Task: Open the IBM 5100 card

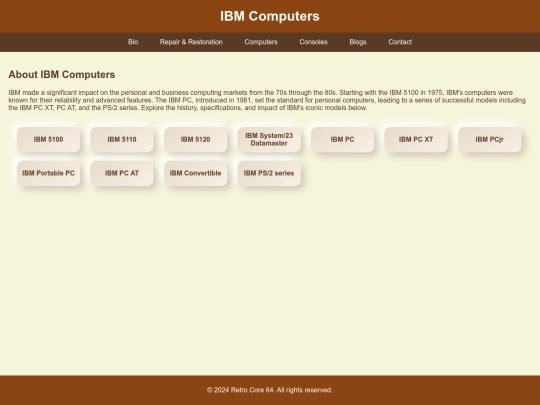Action: coord(49,139)
